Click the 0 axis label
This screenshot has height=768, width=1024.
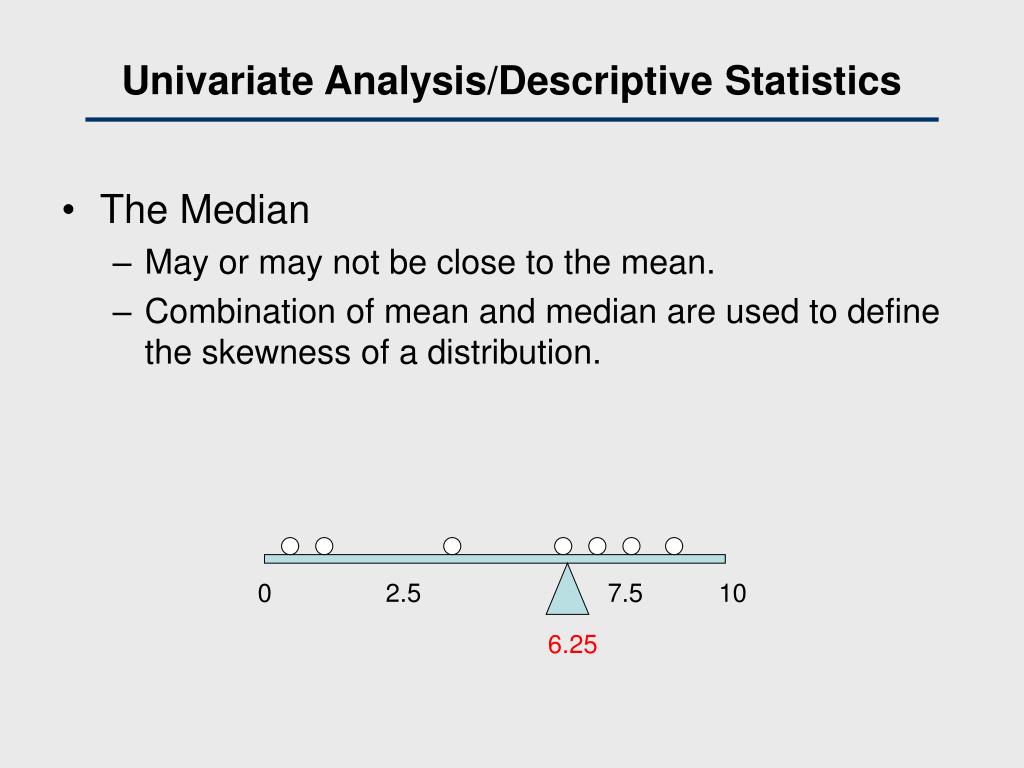click(264, 594)
